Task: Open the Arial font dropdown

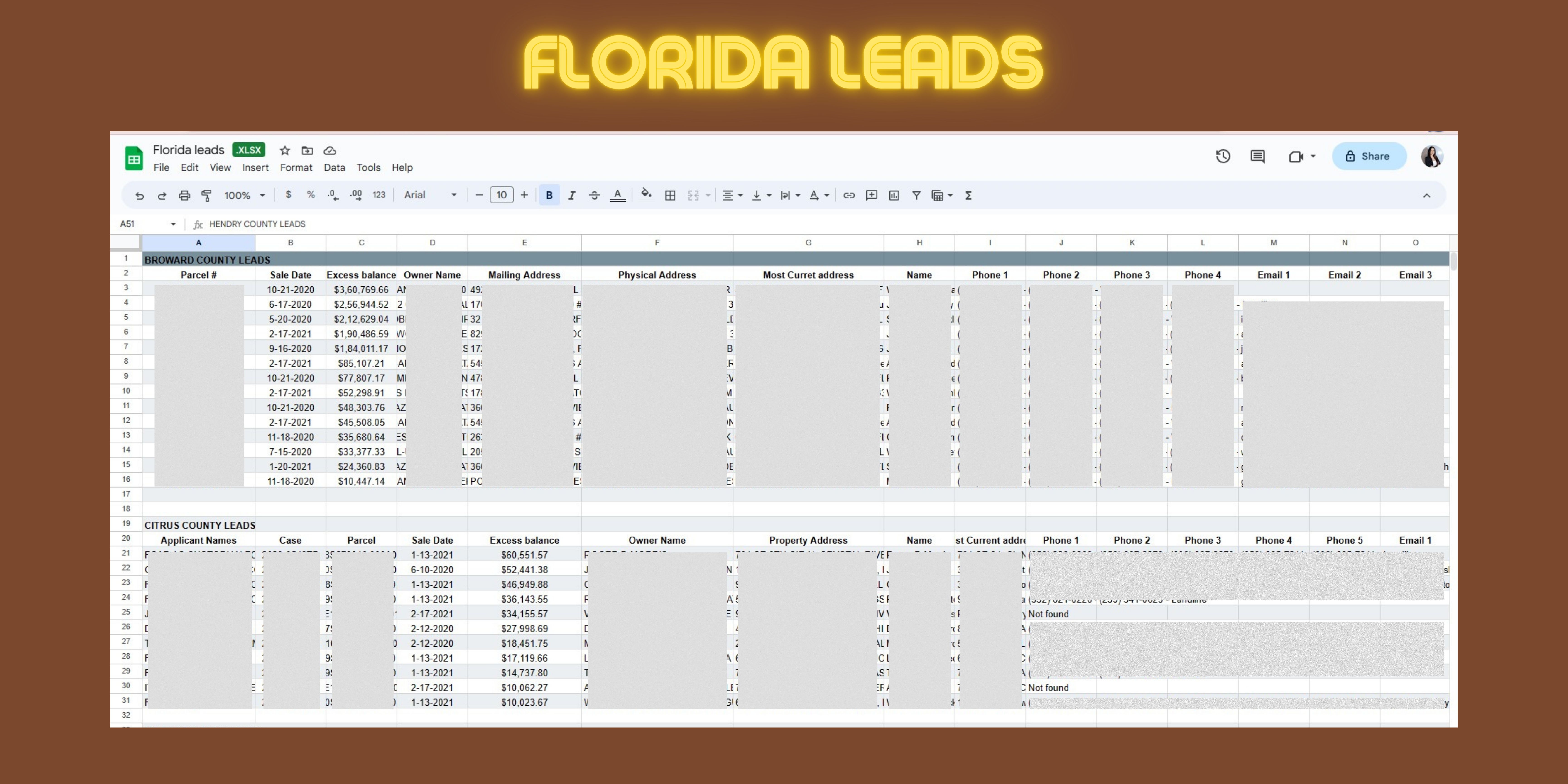Action: tap(430, 195)
